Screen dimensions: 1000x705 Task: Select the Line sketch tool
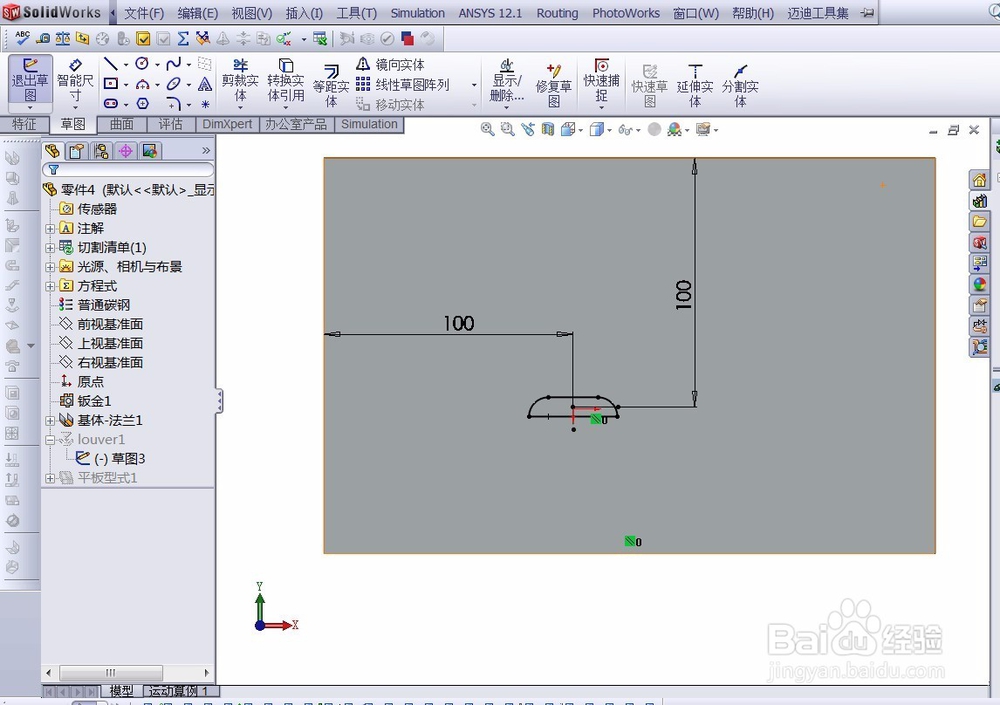[x=110, y=63]
